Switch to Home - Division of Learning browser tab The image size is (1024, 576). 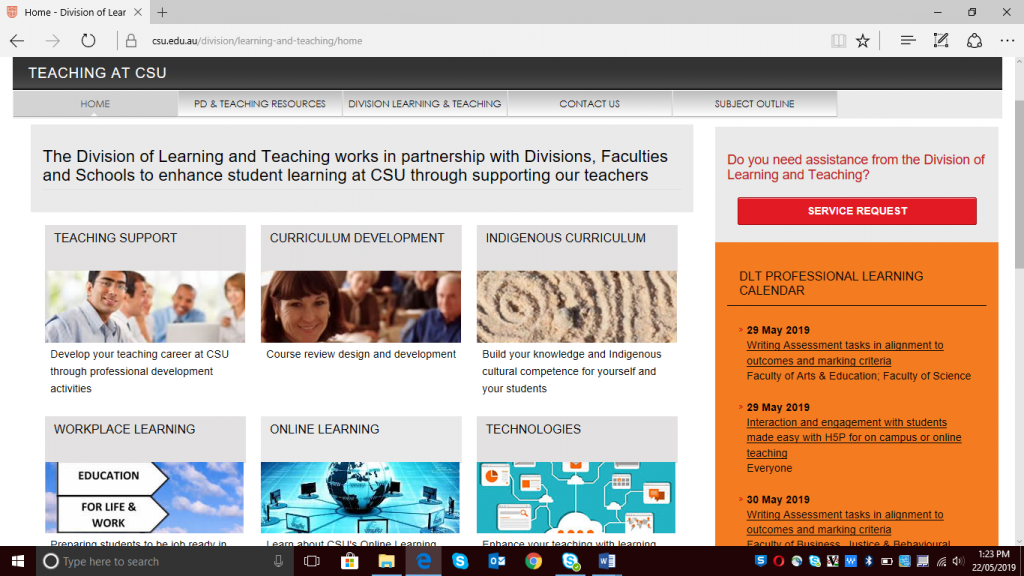[74, 12]
